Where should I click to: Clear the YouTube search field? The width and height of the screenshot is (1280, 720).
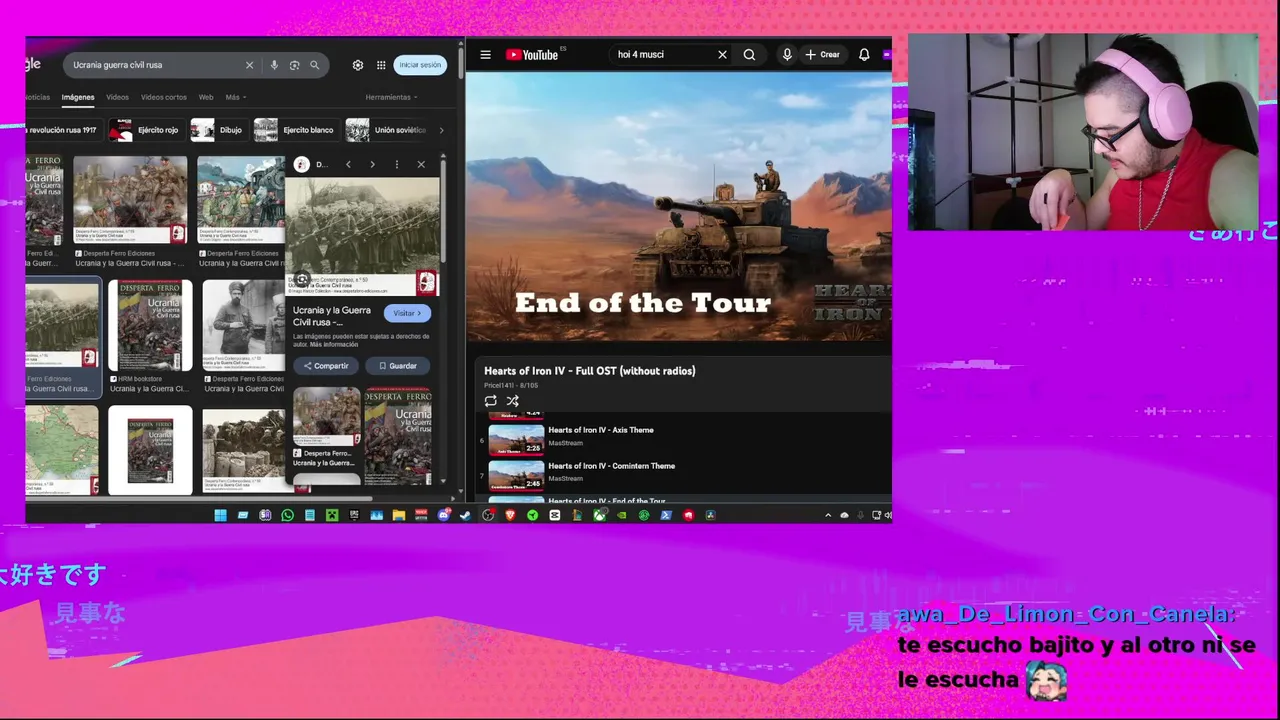pos(722,55)
